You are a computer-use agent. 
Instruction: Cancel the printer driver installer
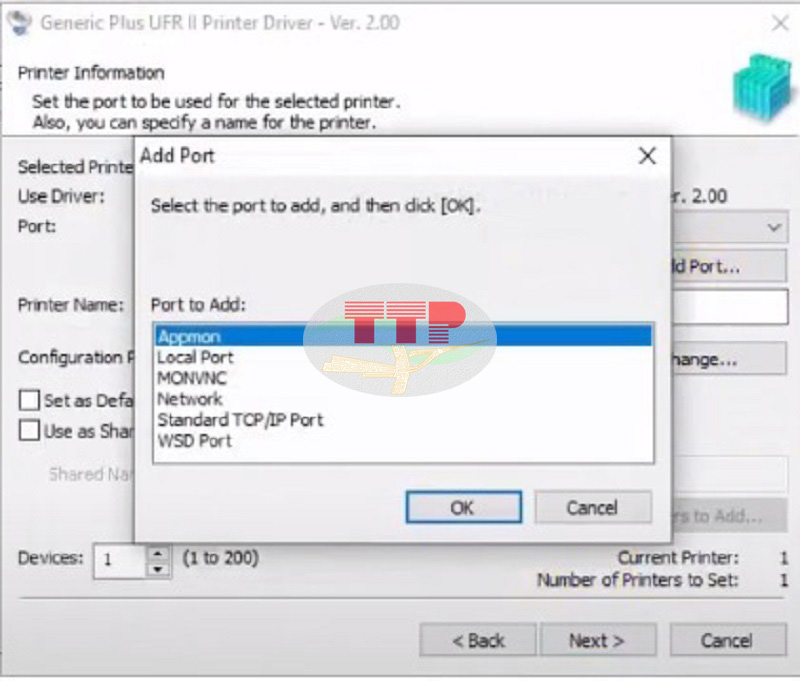point(728,640)
